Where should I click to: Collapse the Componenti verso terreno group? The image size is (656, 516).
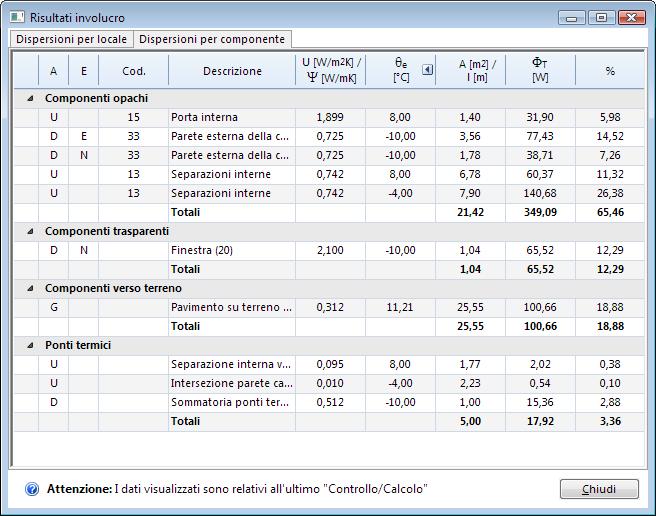(30, 288)
